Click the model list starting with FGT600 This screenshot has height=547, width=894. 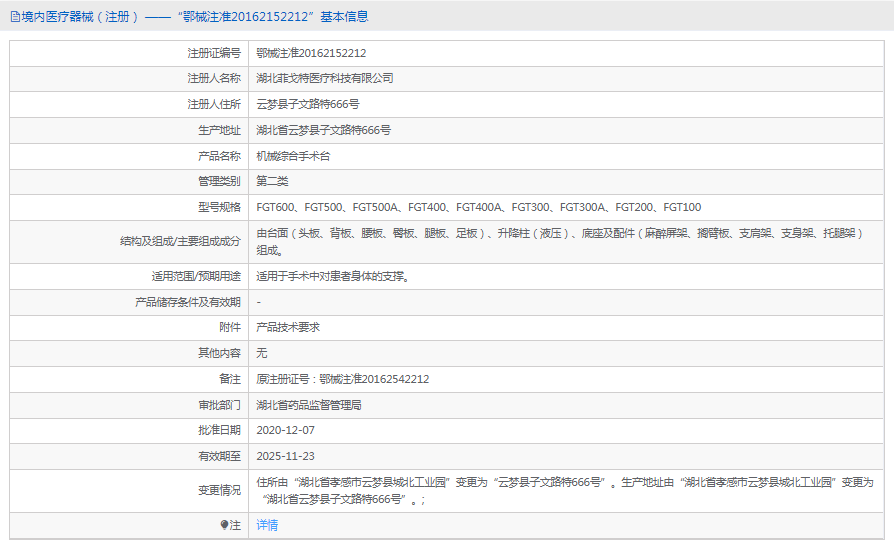(478, 207)
